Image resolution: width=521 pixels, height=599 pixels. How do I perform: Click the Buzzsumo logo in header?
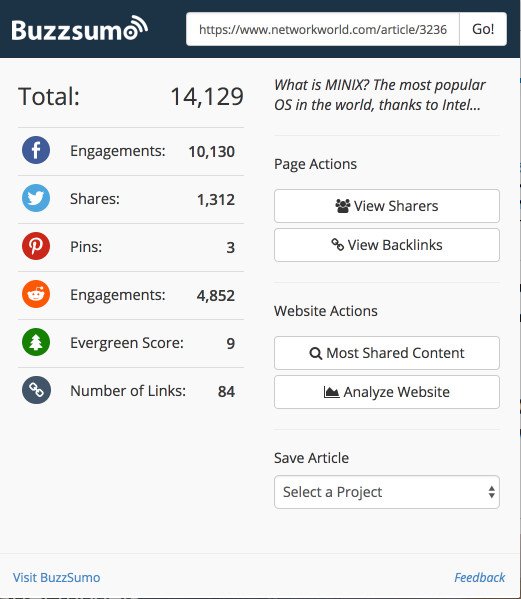[x=79, y=29]
